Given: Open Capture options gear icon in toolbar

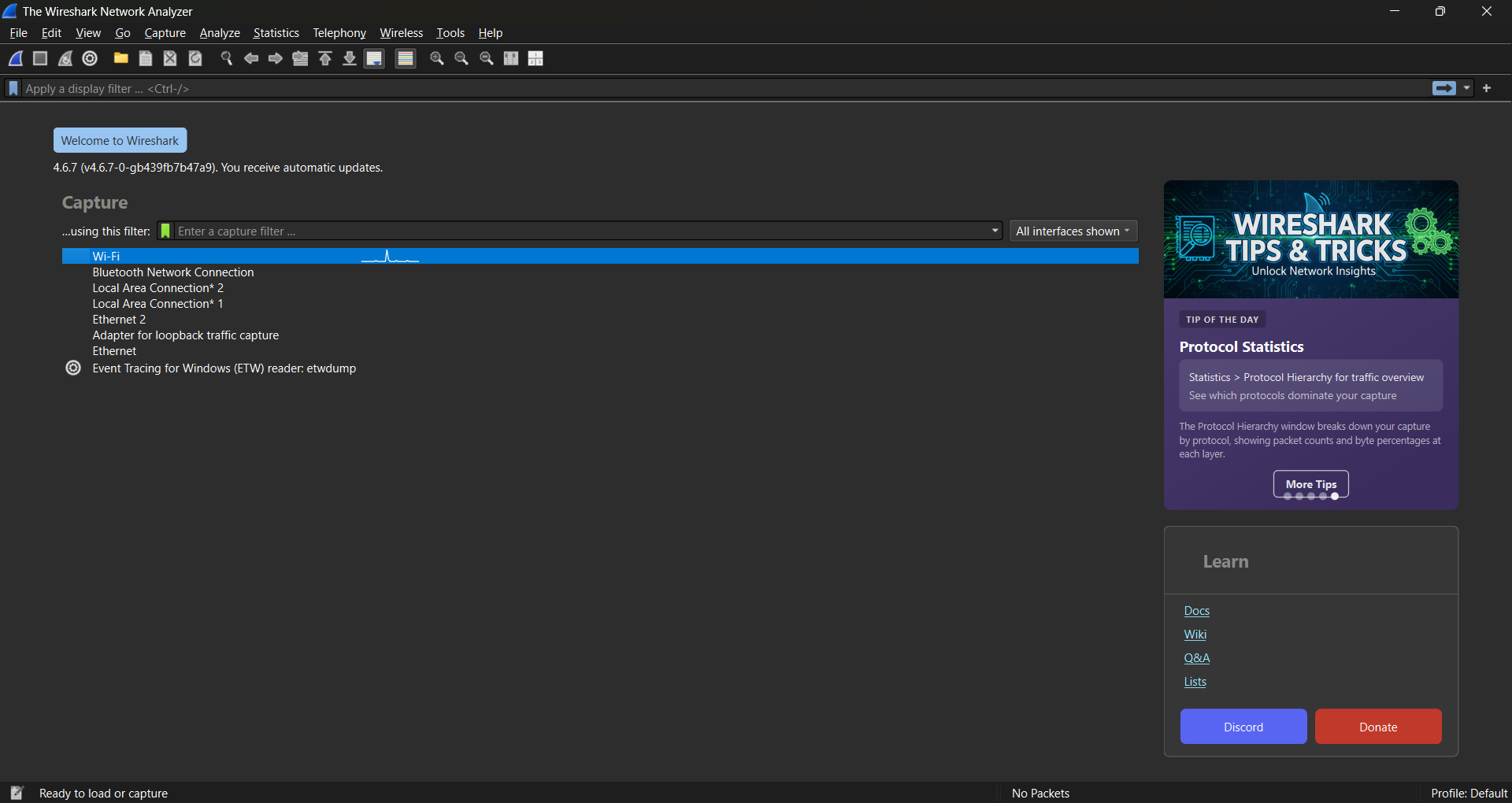Looking at the screenshot, I should click(91, 59).
